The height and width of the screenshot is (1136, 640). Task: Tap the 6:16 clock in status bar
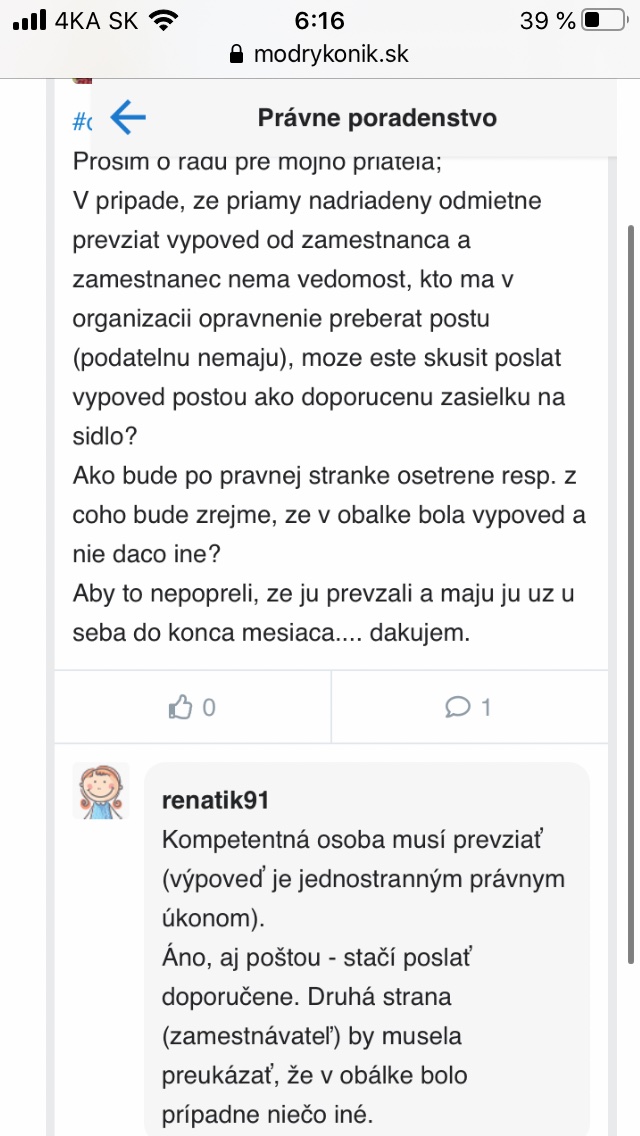click(320, 20)
